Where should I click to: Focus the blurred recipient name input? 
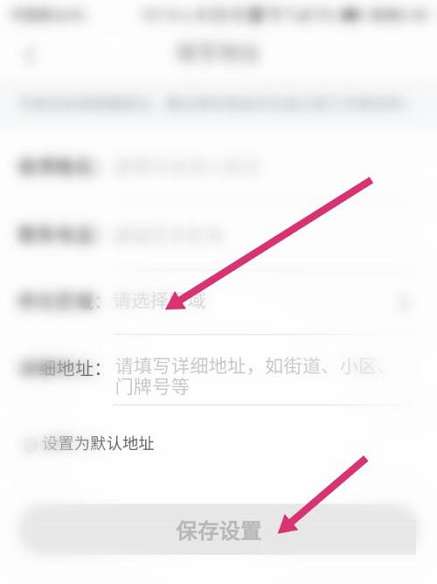[187, 166]
